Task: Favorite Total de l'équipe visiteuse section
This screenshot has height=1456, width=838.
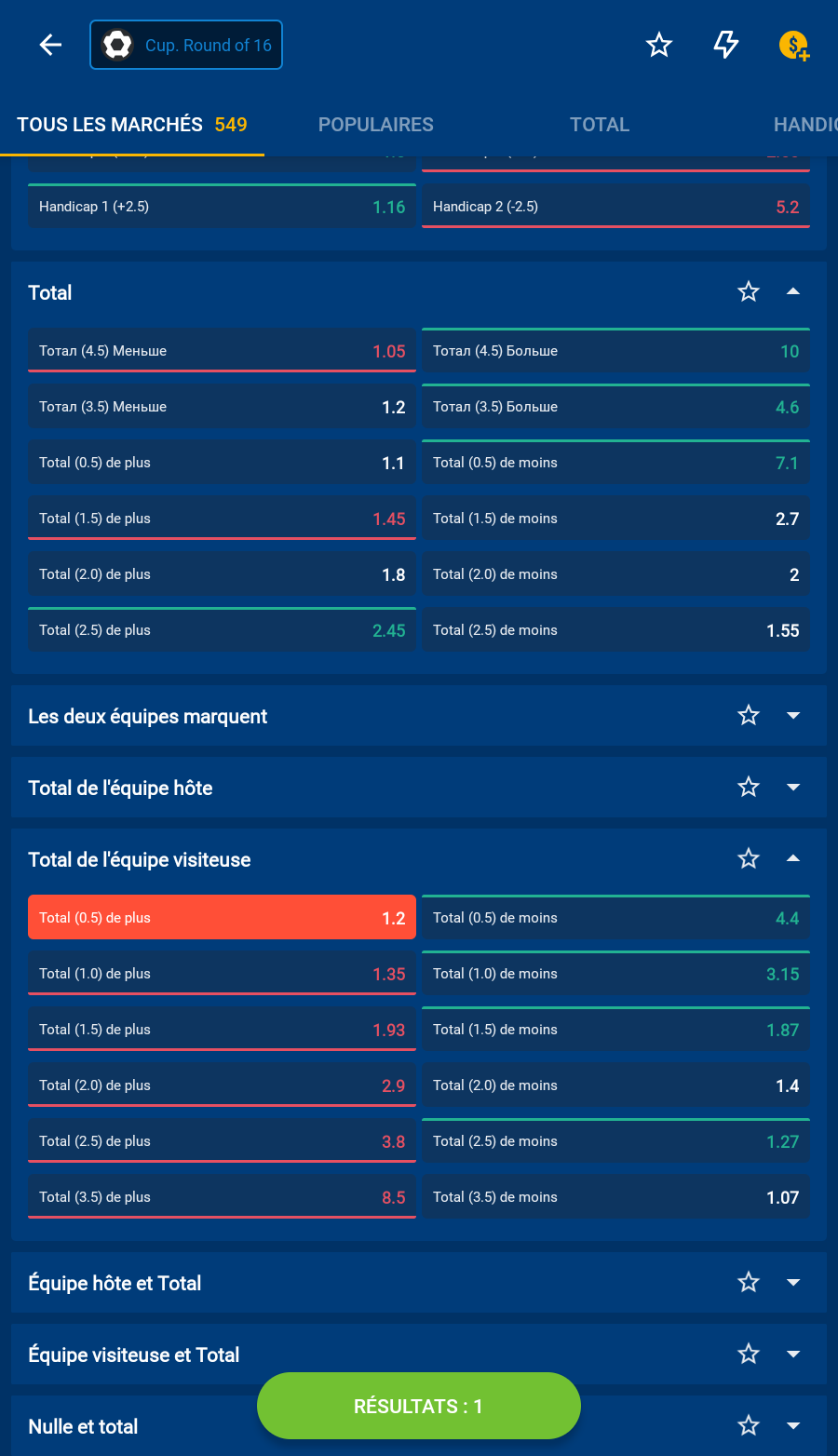Action: pyautogui.click(x=749, y=859)
